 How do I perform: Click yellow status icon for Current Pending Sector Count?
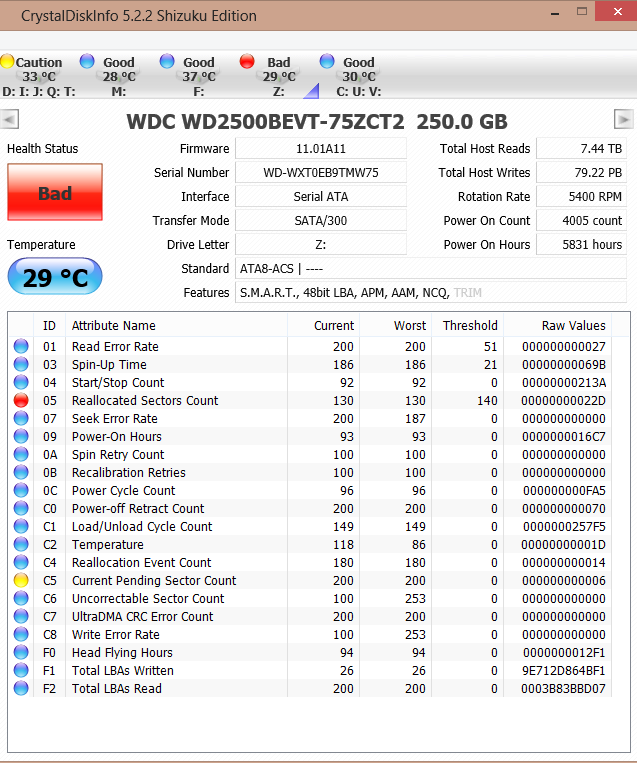[x=21, y=580]
